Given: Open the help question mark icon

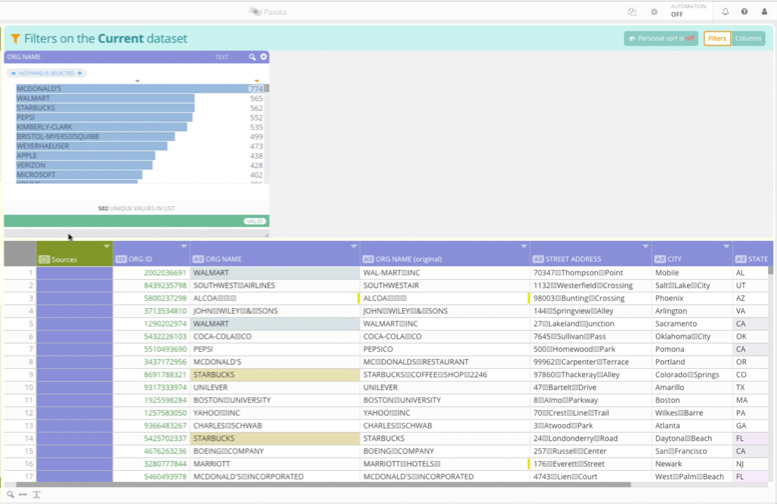Looking at the screenshot, I should coord(744,11).
